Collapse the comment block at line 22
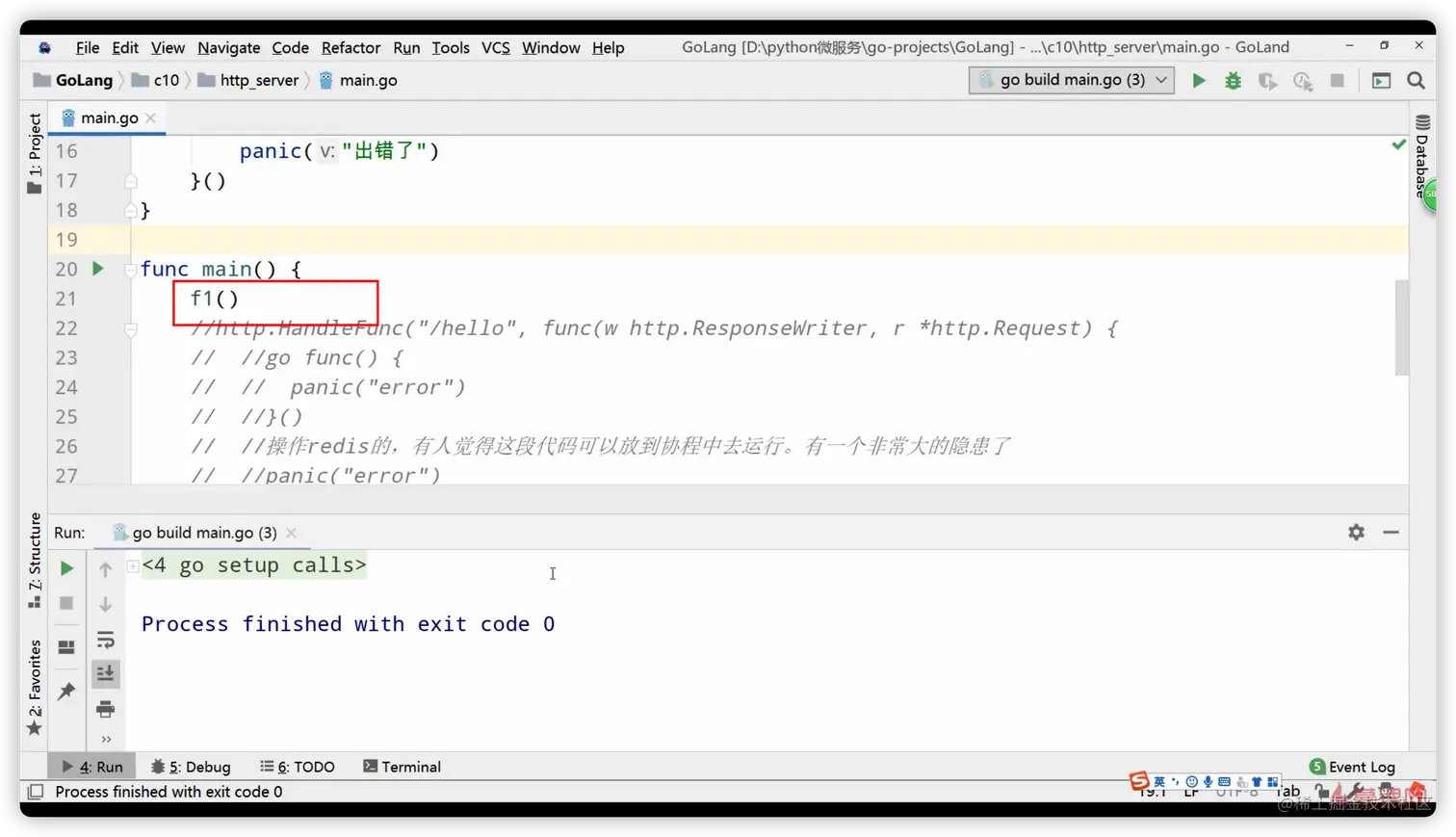The width and height of the screenshot is (1456, 837). coord(130,329)
